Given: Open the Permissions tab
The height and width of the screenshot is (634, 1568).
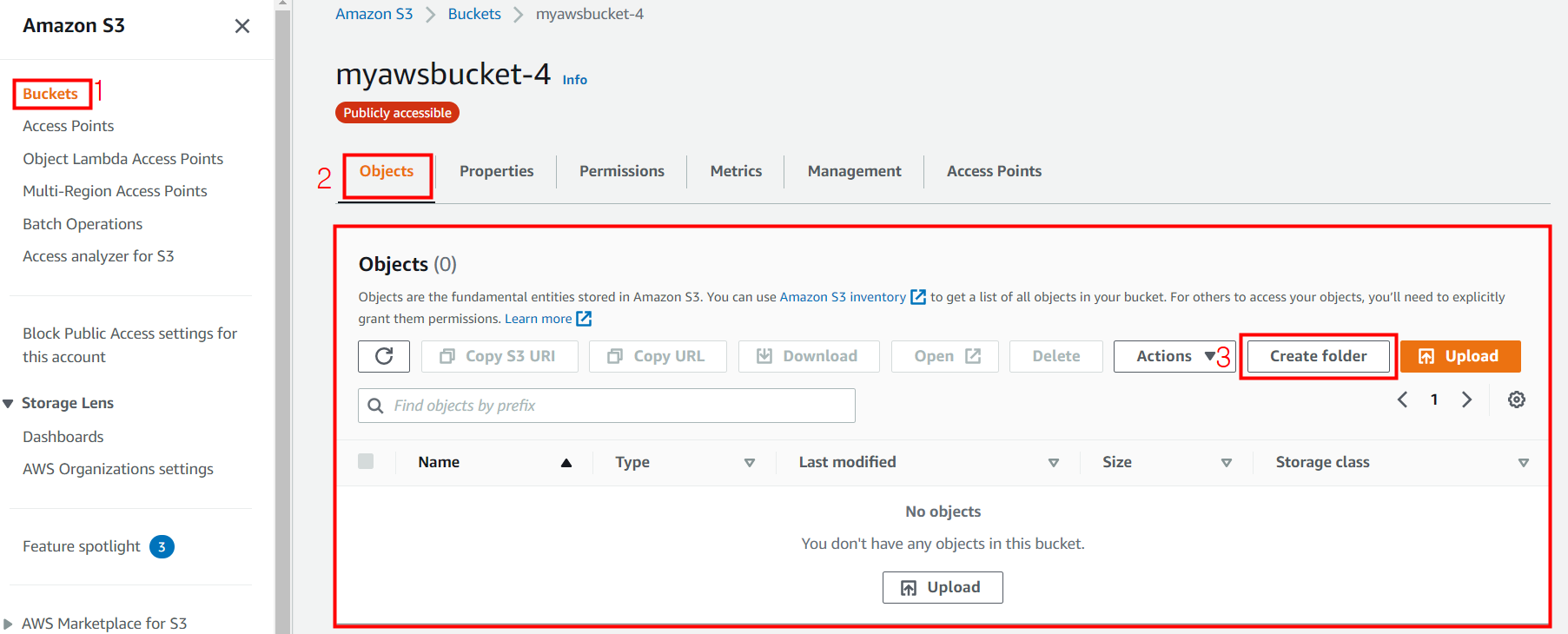Looking at the screenshot, I should 622,171.
